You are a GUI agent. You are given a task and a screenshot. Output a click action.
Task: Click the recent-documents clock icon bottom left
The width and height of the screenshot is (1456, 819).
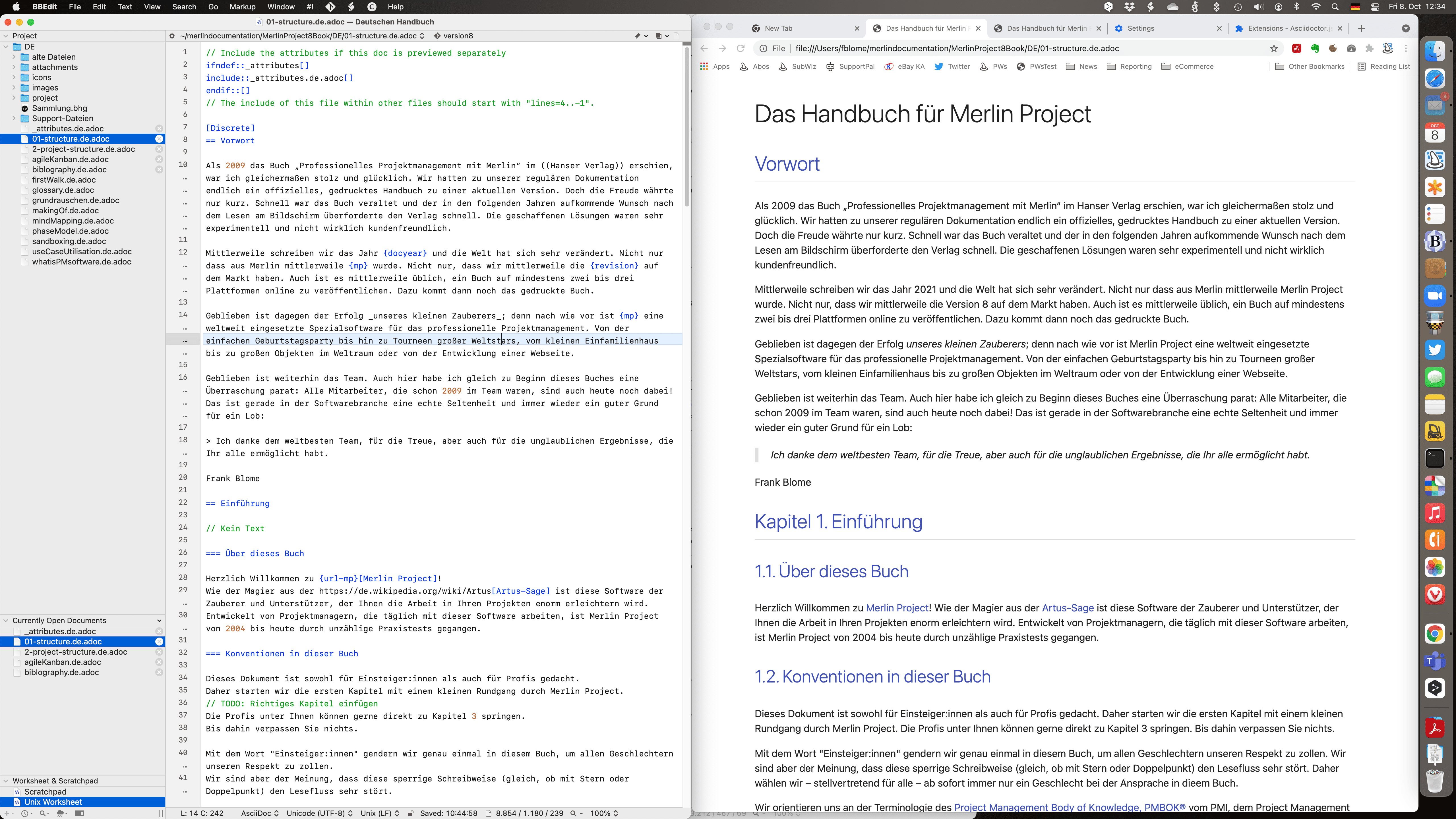coord(25,813)
